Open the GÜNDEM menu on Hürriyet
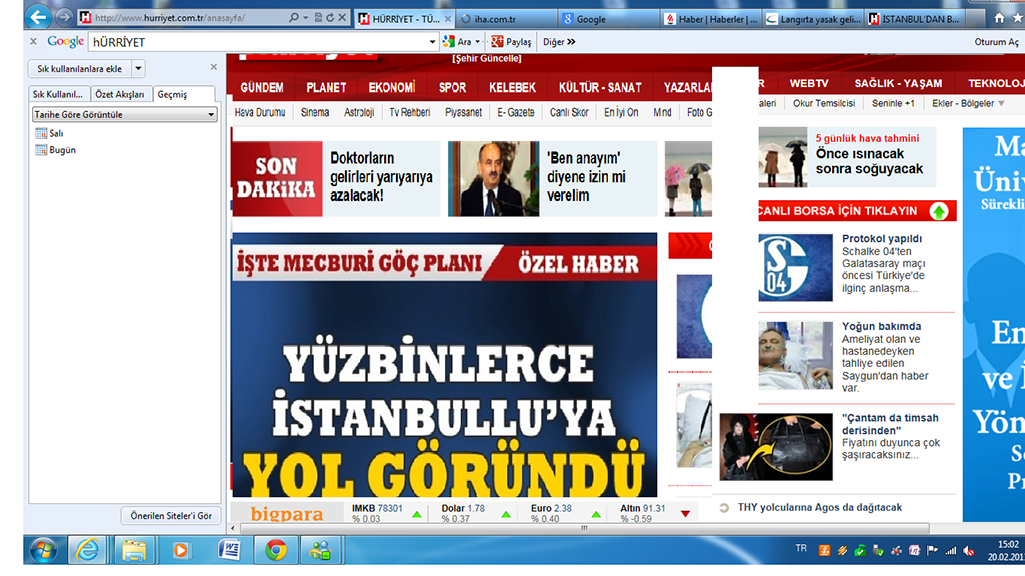Screen dimensions: 1025x576 261,88
